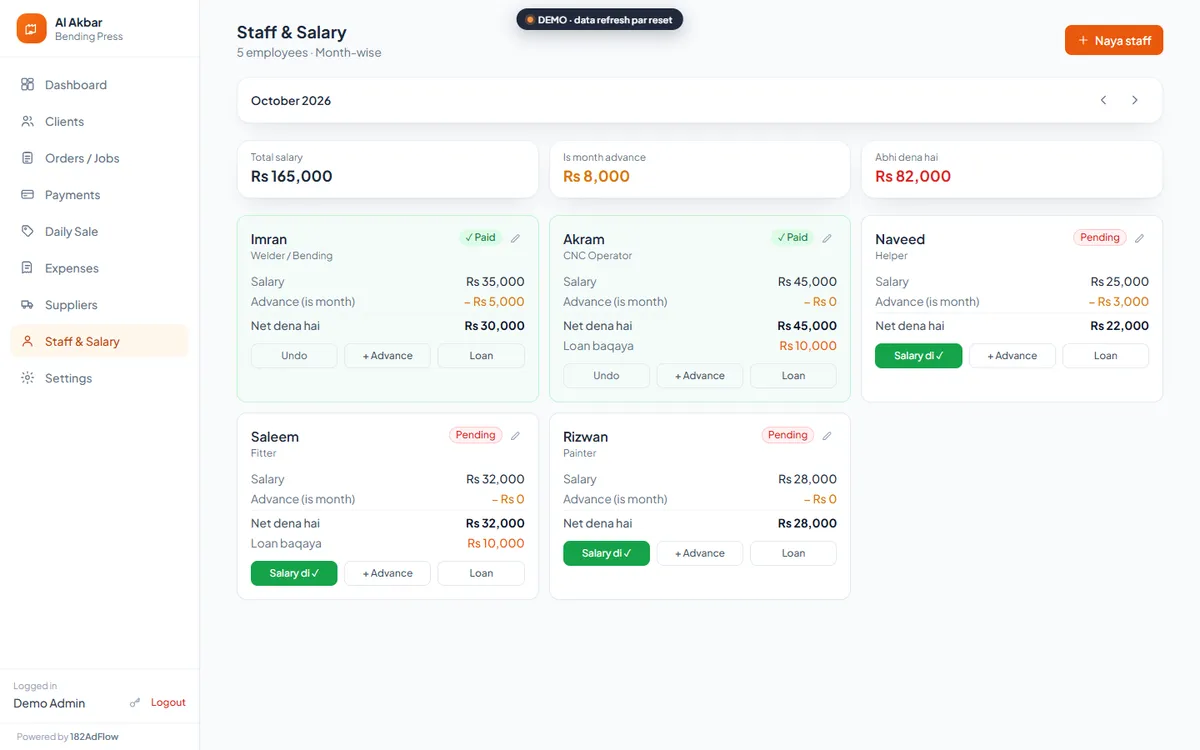Open Loan for Imran
Screen dimensions: 1200x750
[x=481, y=356]
